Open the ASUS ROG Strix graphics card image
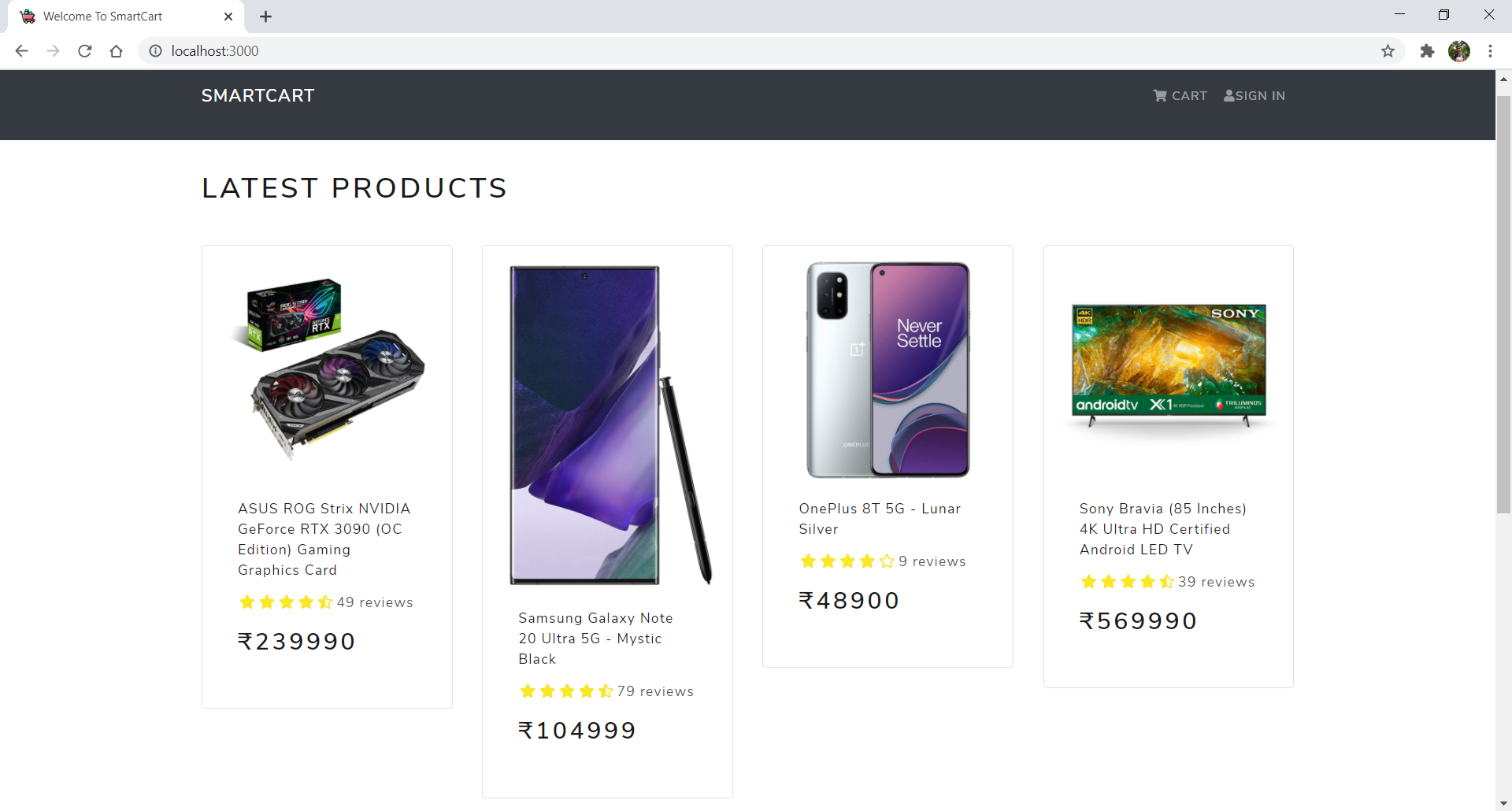 327,368
